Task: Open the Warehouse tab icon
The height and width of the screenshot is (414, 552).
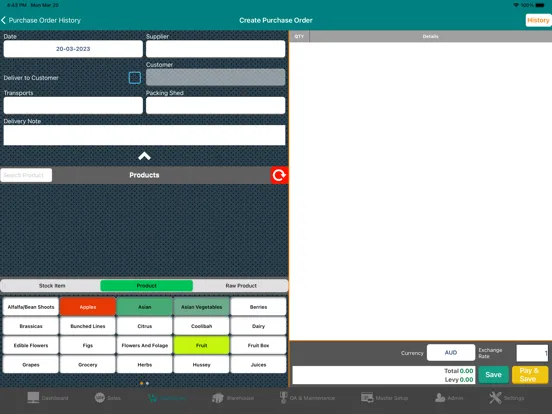Action: pyautogui.click(x=218, y=398)
